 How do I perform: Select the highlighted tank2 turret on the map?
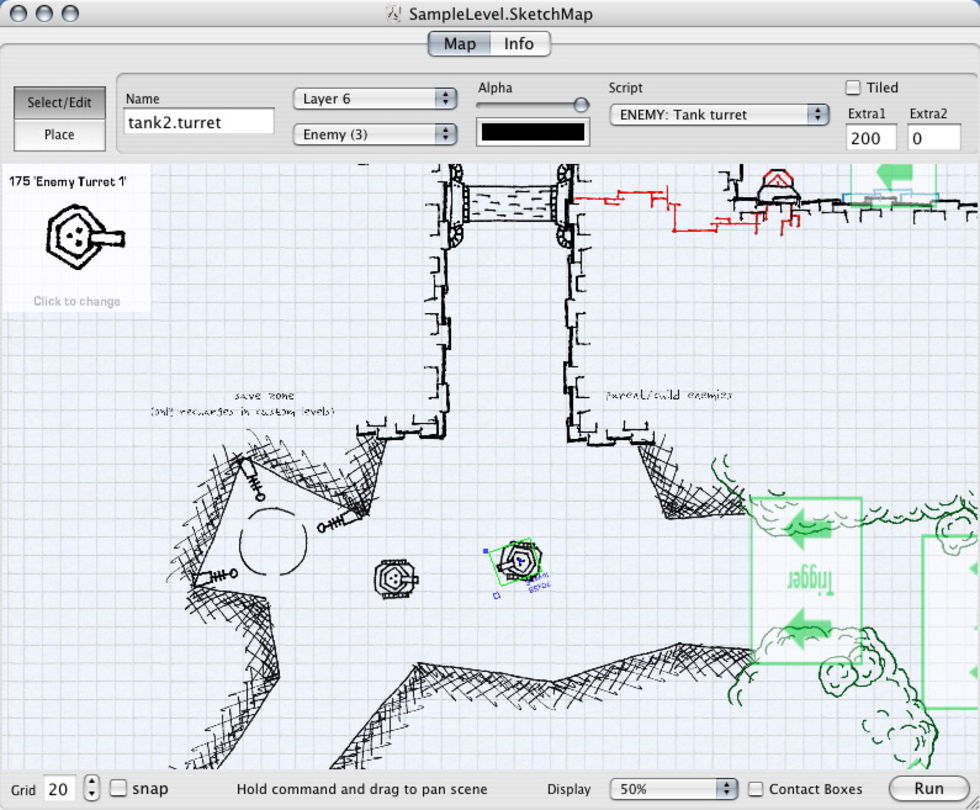tap(519, 563)
